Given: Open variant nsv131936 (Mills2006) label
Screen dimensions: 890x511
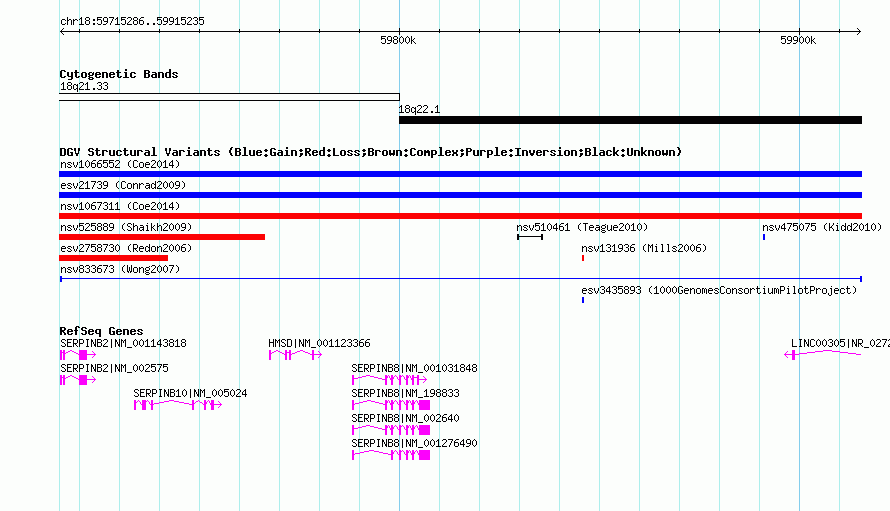Looking at the screenshot, I should pos(644,248).
